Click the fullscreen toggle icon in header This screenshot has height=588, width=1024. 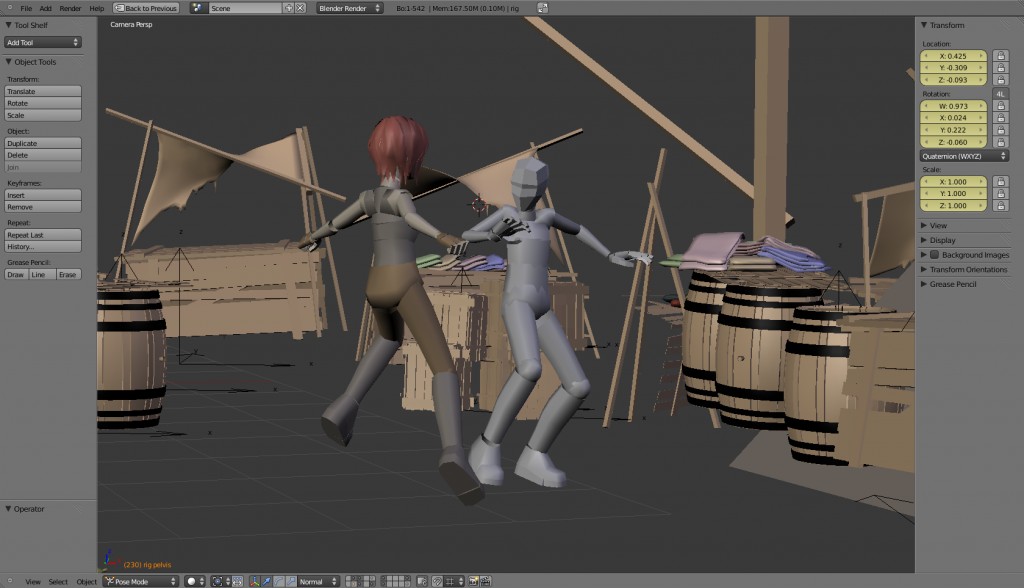point(542,8)
